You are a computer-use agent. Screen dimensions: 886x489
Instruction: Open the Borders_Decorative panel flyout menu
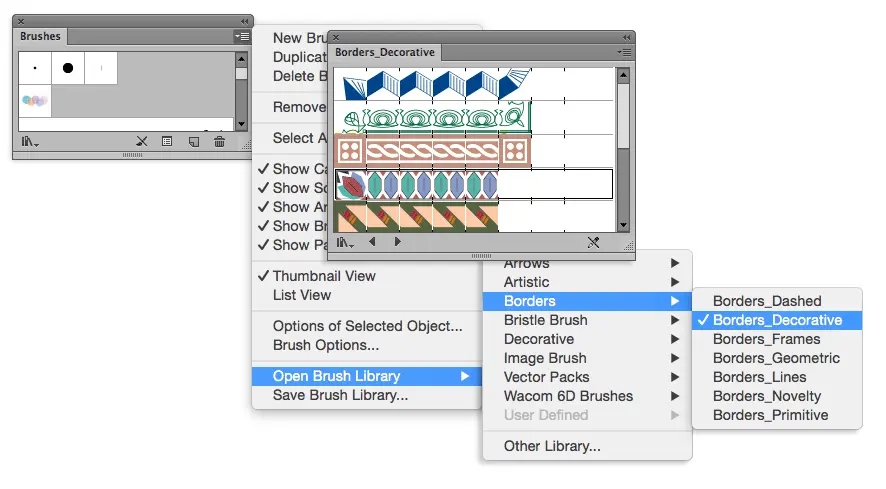(x=624, y=51)
